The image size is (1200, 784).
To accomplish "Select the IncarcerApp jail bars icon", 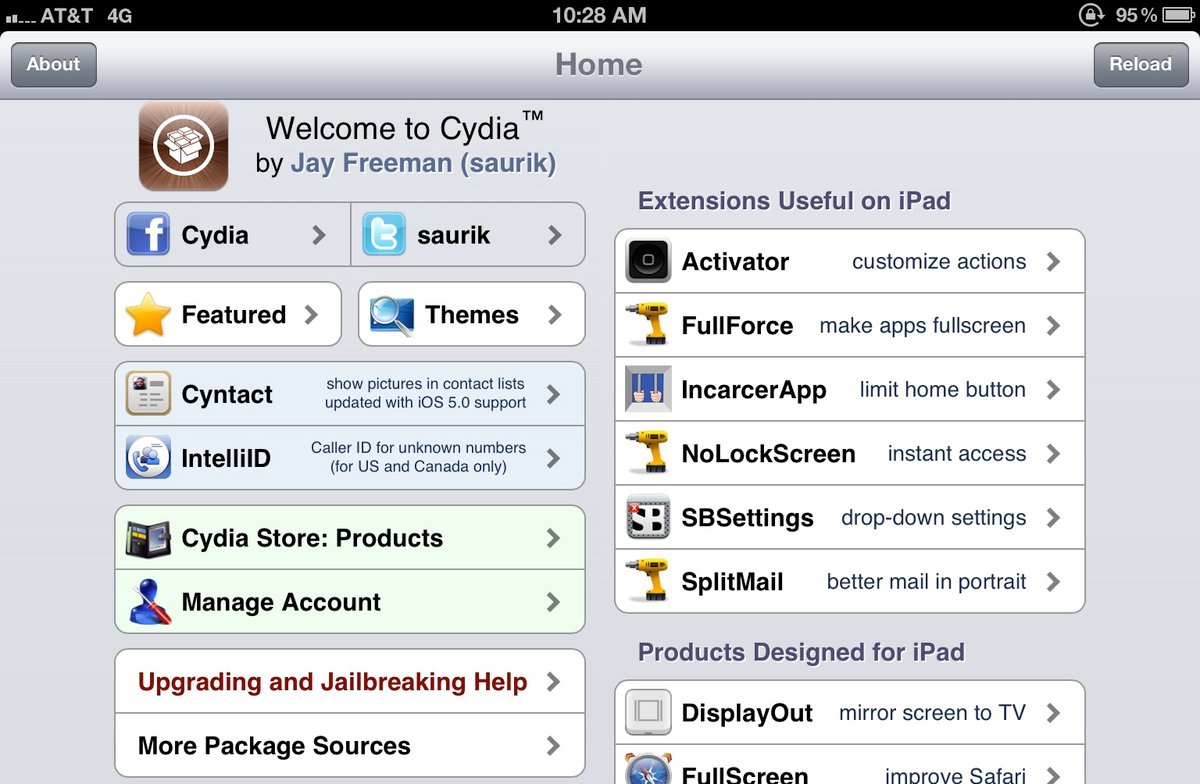I will (x=648, y=390).
